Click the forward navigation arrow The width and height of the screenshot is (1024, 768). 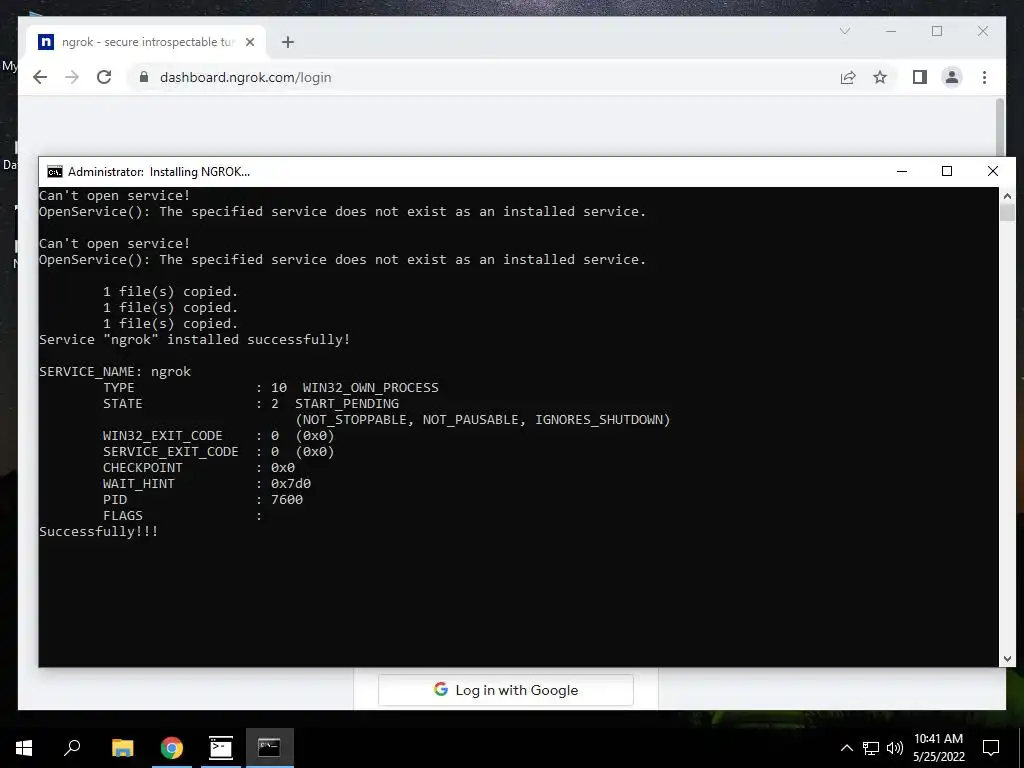click(x=72, y=77)
